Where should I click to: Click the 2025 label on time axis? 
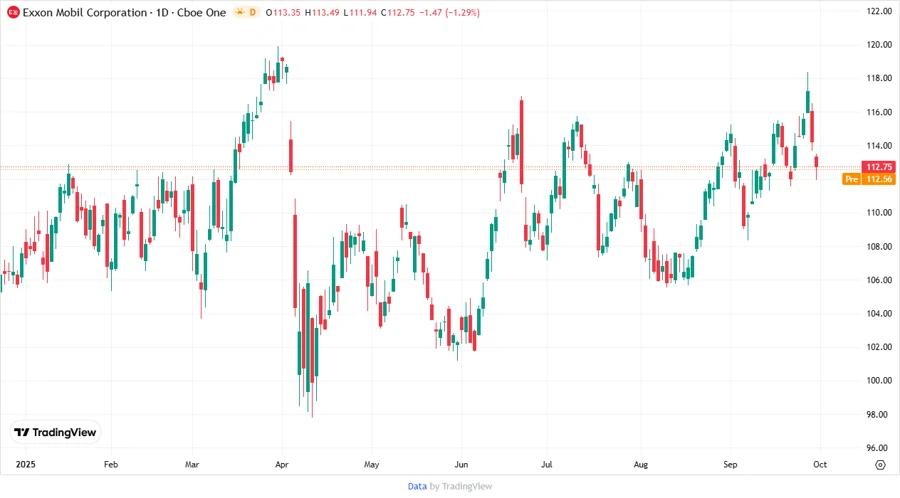coord(26,465)
